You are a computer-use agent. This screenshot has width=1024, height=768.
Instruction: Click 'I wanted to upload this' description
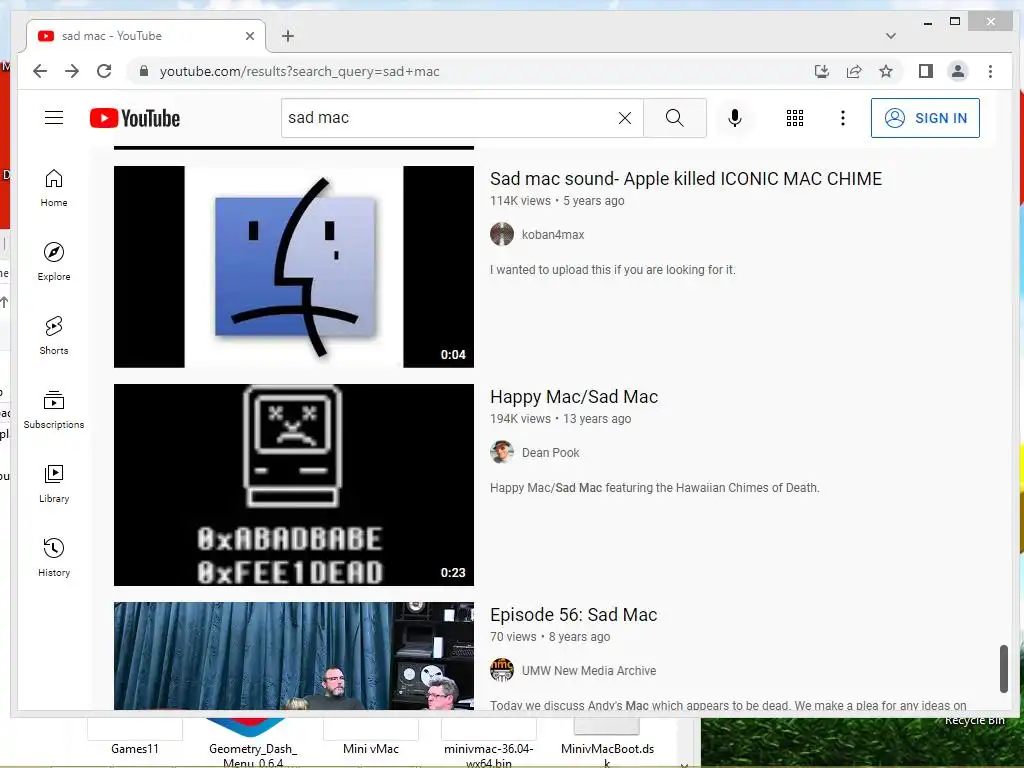pos(613,270)
